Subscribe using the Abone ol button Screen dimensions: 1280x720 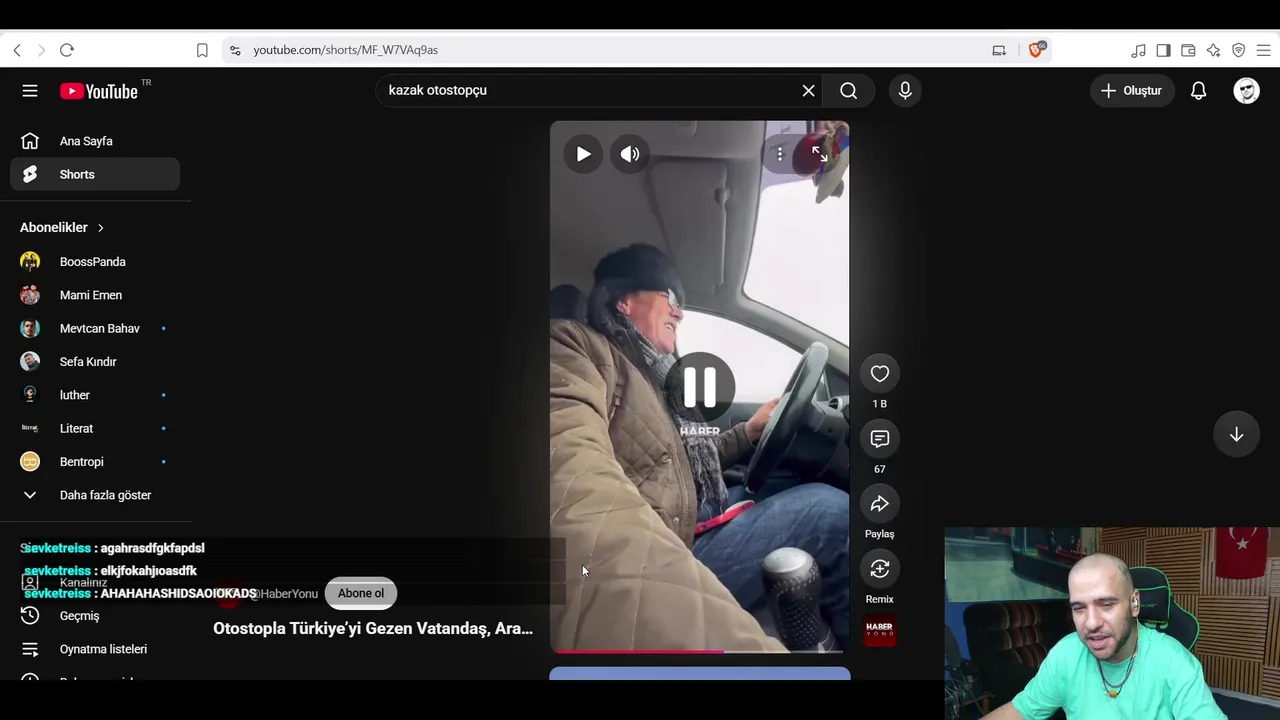point(361,594)
